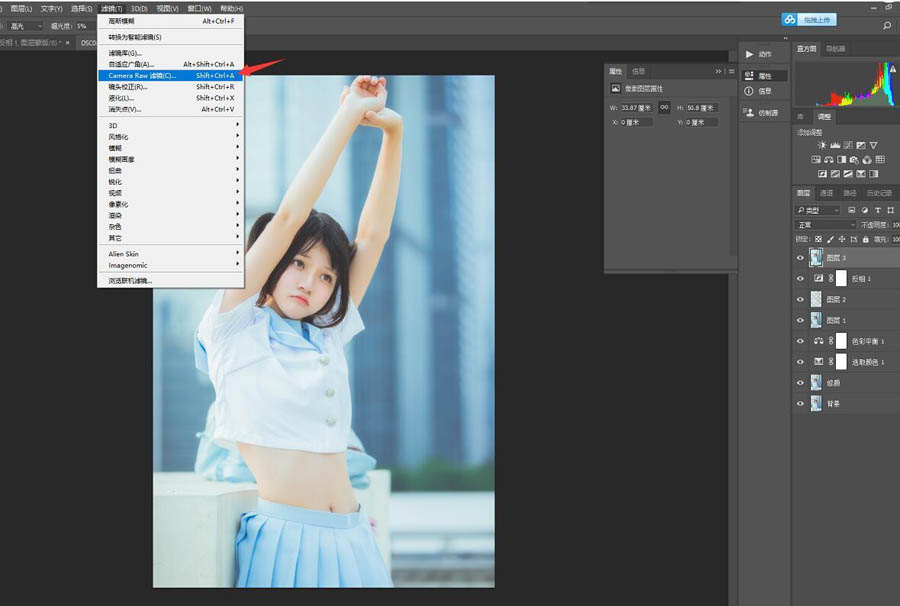Viewport: 900px width, 606px height.
Task: Click the W width input field
Action: (636, 107)
